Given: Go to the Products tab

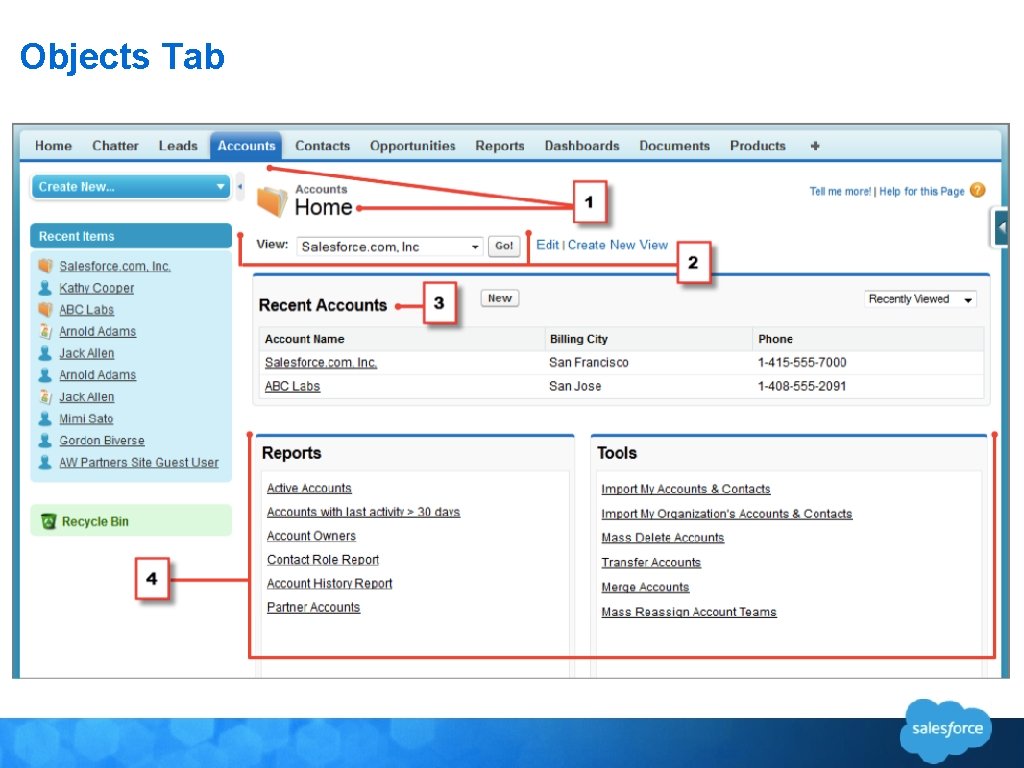Looking at the screenshot, I should [x=758, y=146].
